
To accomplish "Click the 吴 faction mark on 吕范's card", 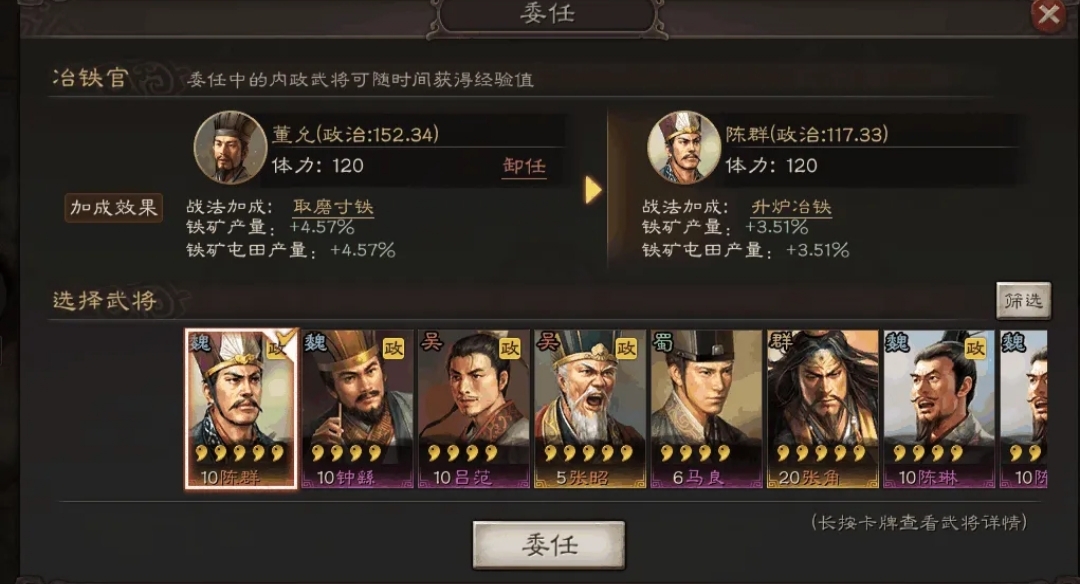I will (432, 341).
